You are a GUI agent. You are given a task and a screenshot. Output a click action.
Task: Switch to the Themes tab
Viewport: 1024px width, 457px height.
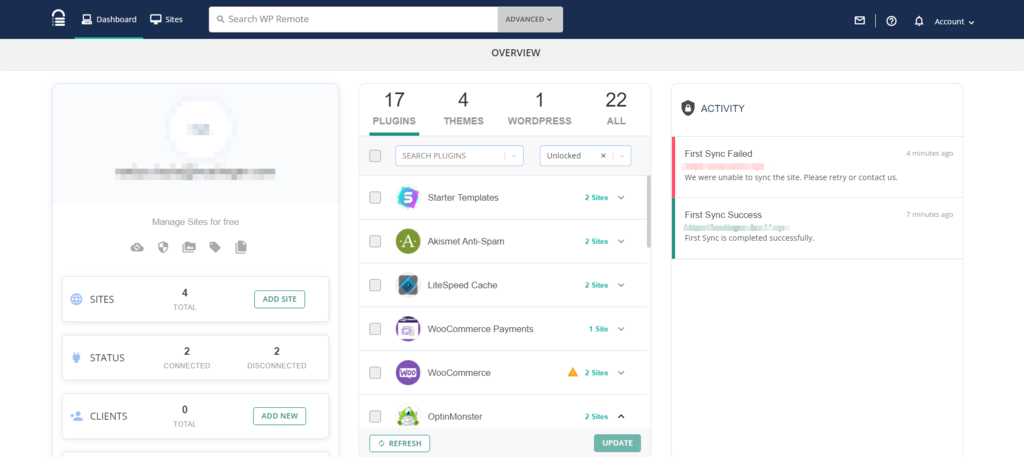(x=463, y=109)
